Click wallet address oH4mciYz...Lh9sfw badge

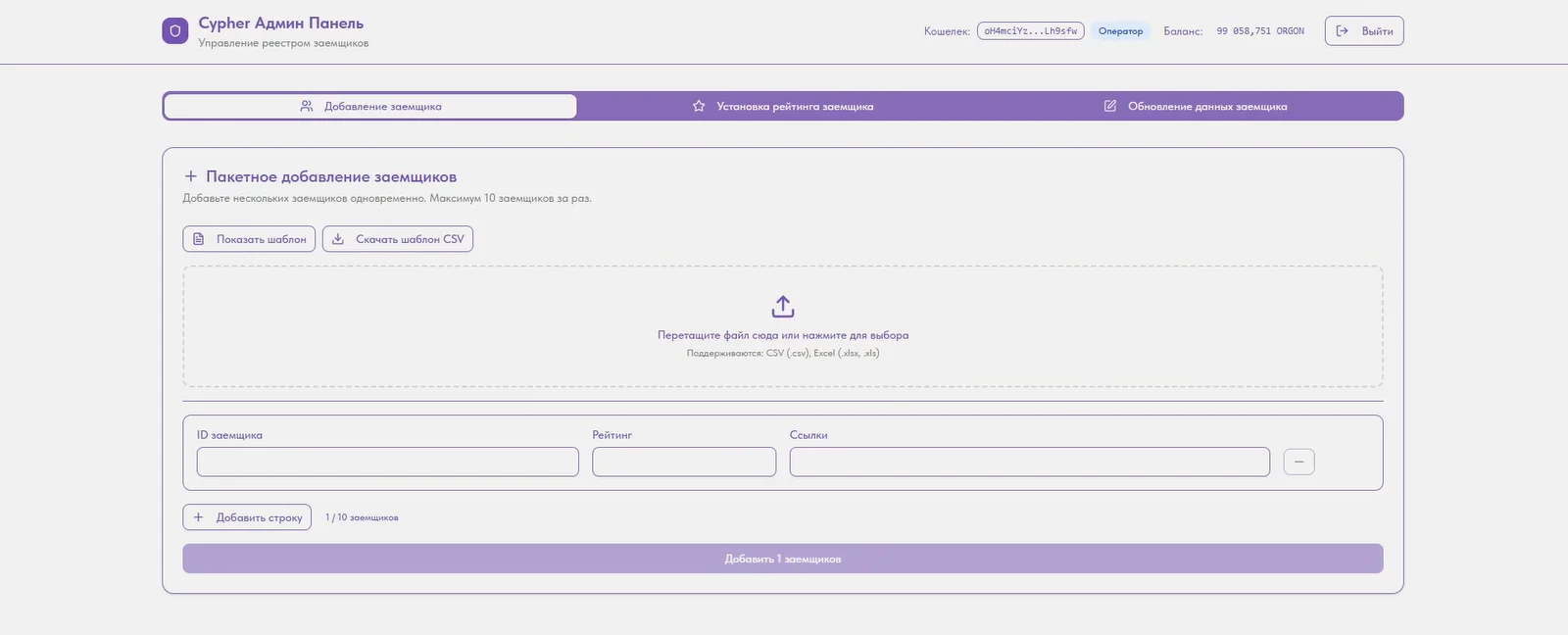point(1030,31)
